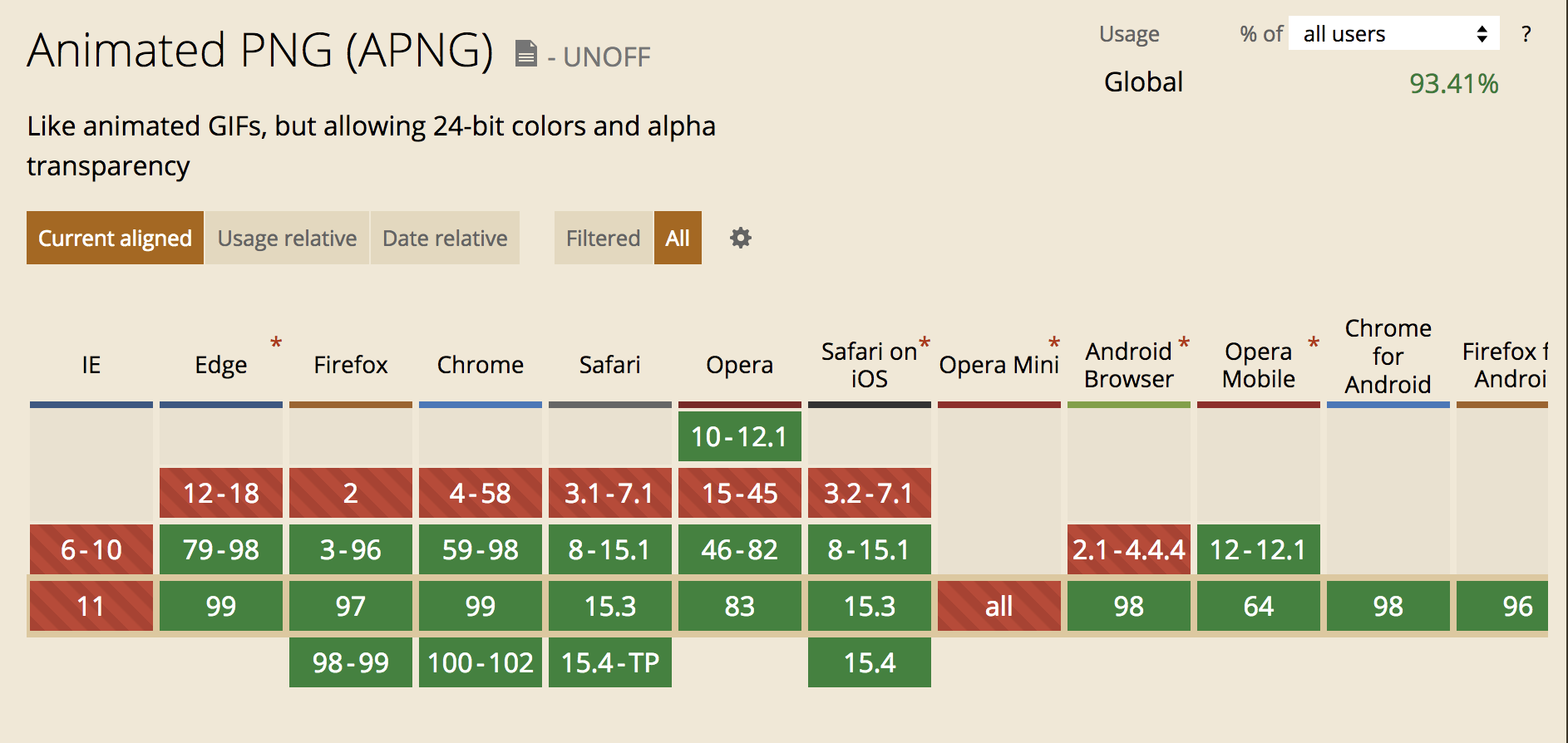1568x743 pixels.
Task: Select the Filtered browsers tab
Action: click(603, 239)
